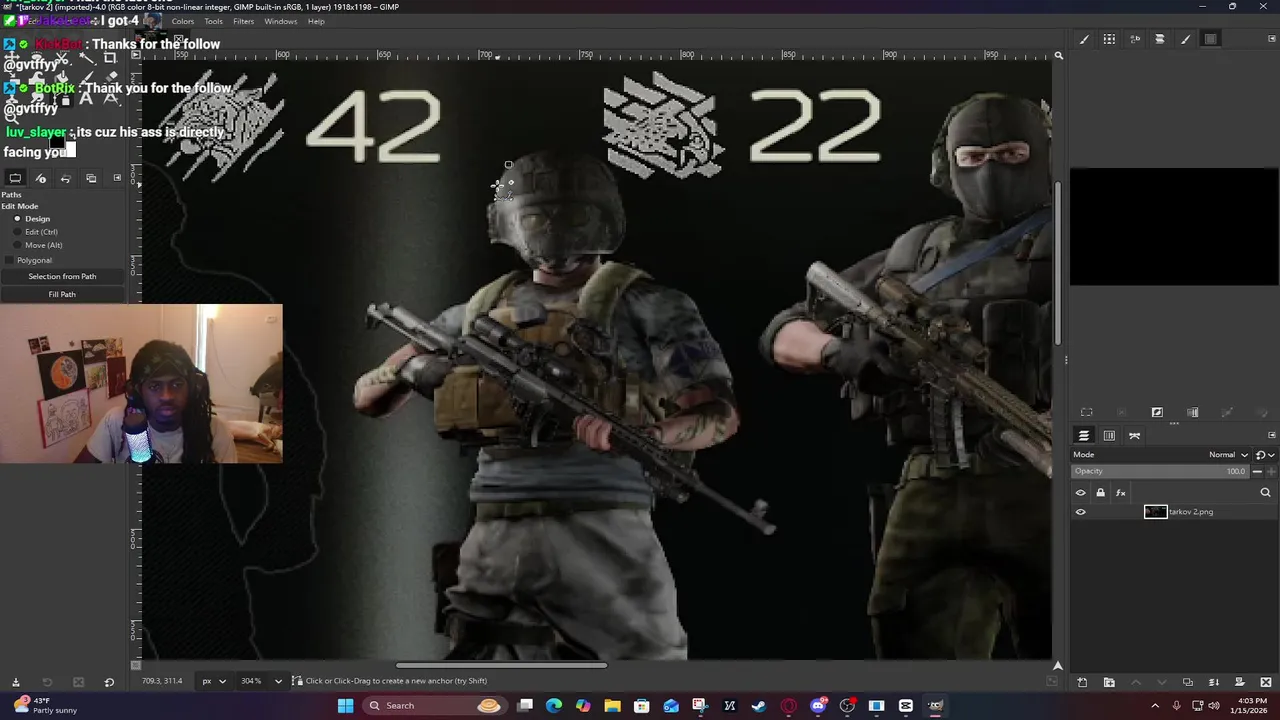Select the tarkov 2.png layer thumbnail
The height and width of the screenshot is (720, 1280).
[1155, 512]
